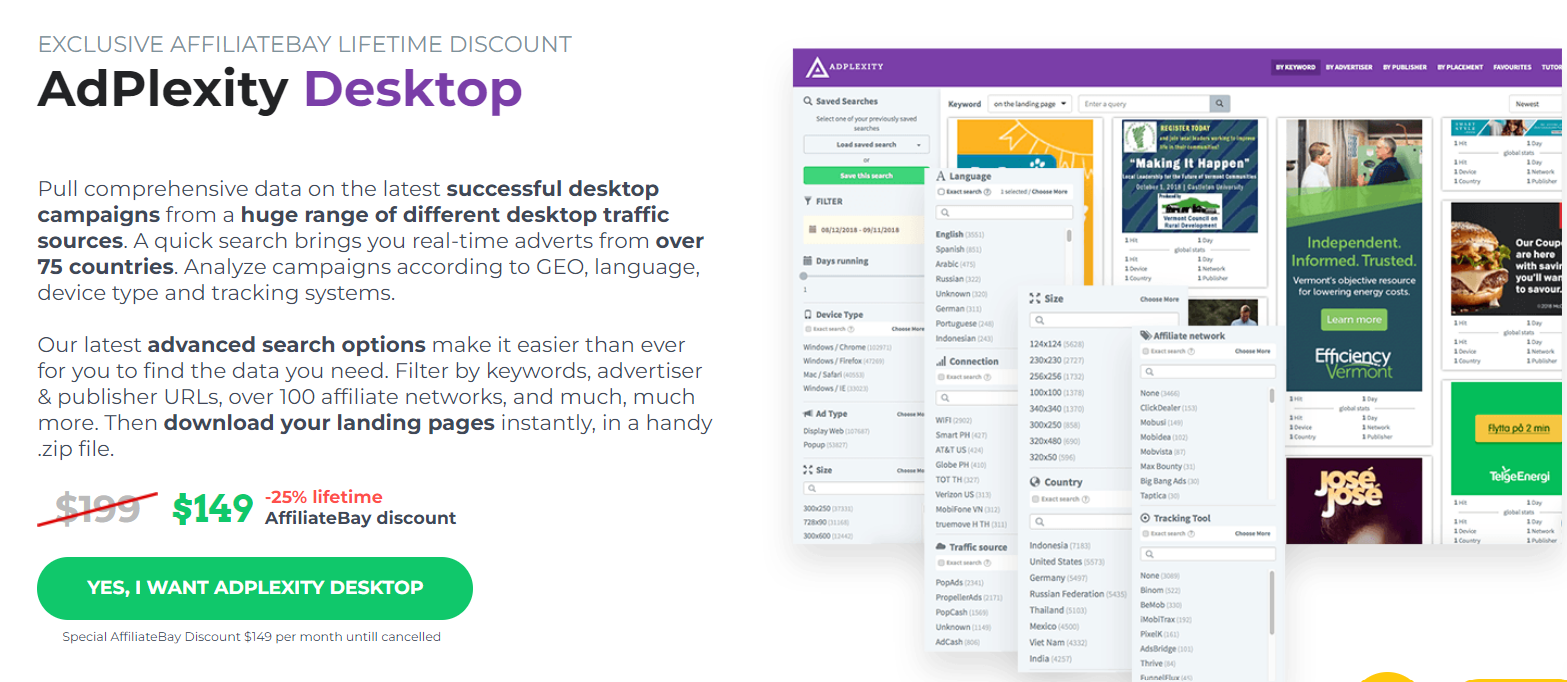Click the Affiliate network tag icon
1567x682 pixels.
(x=1145, y=336)
